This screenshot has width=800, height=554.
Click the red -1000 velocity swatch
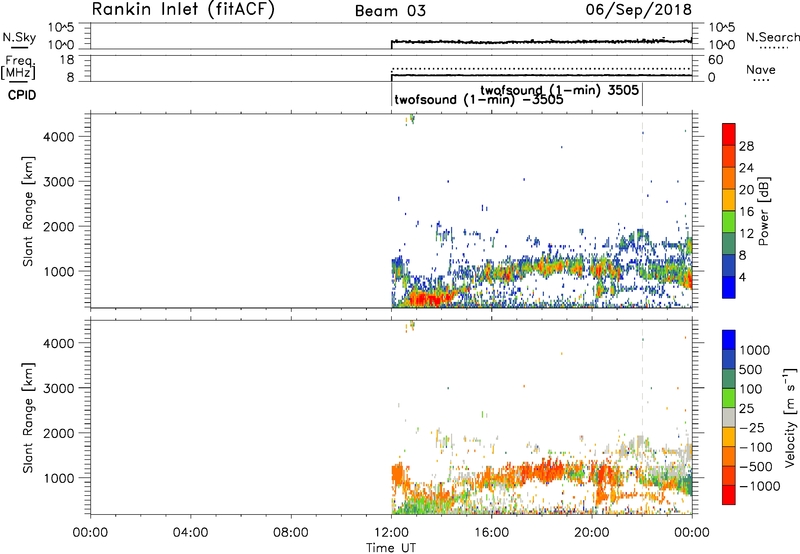click(729, 495)
